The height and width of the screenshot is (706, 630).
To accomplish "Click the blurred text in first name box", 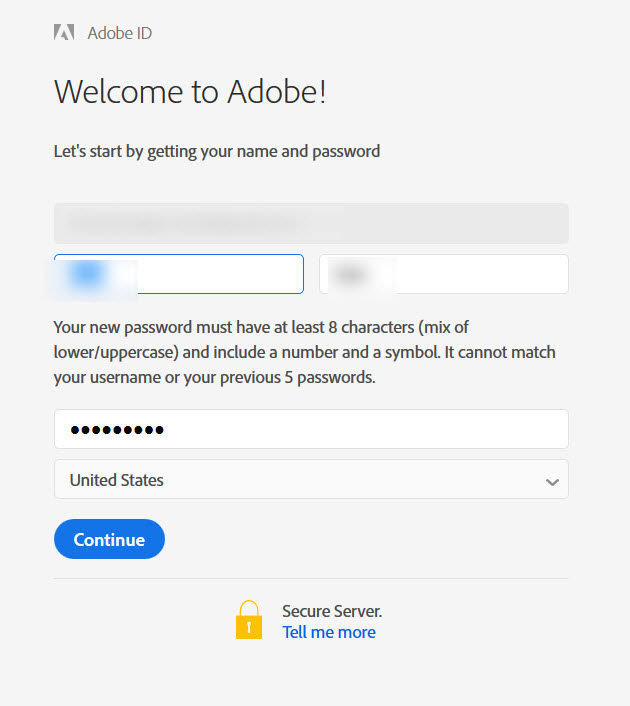I will [87, 274].
